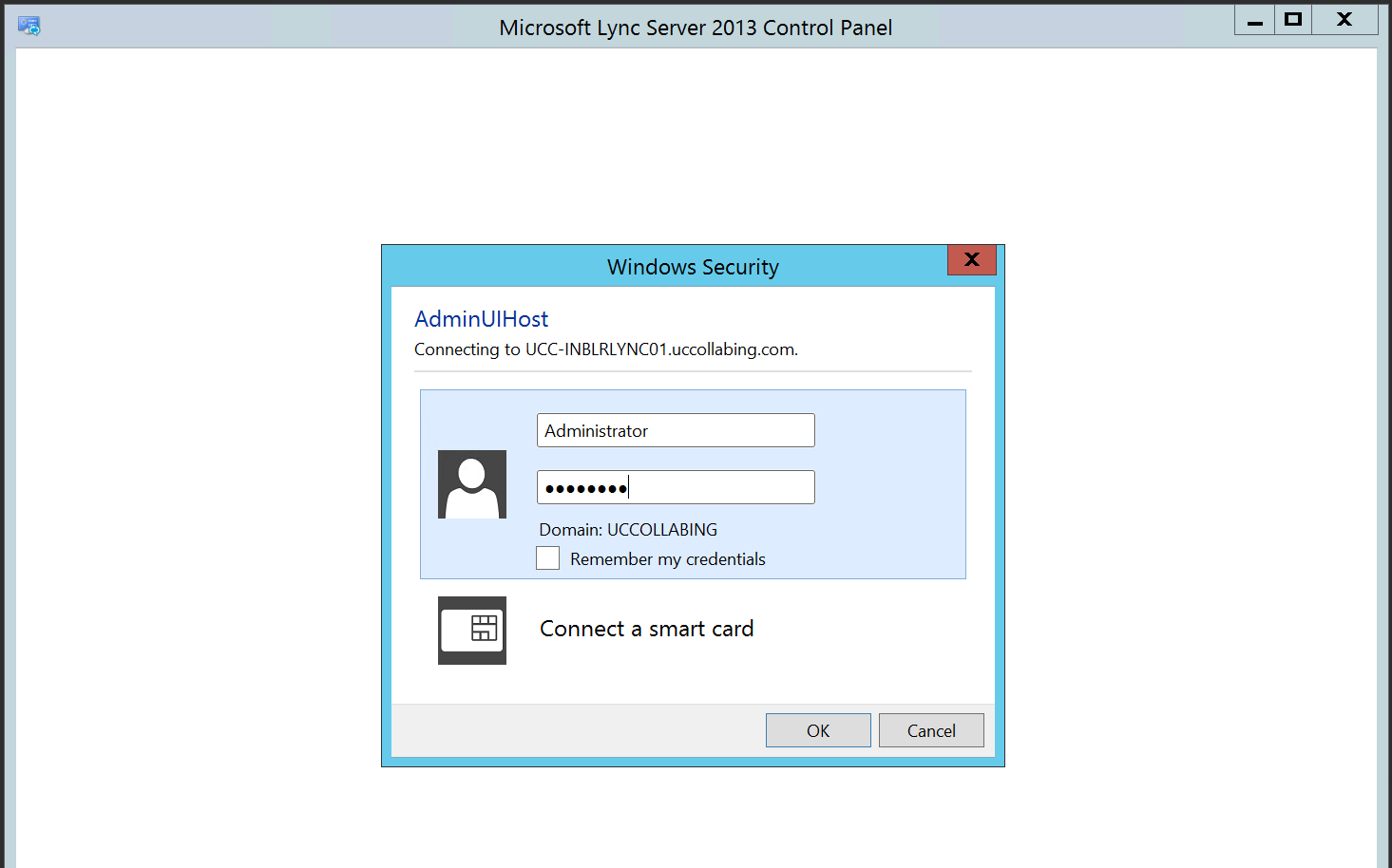Click the Connecting to UCC-INBLRLYNC01 text

(606, 349)
